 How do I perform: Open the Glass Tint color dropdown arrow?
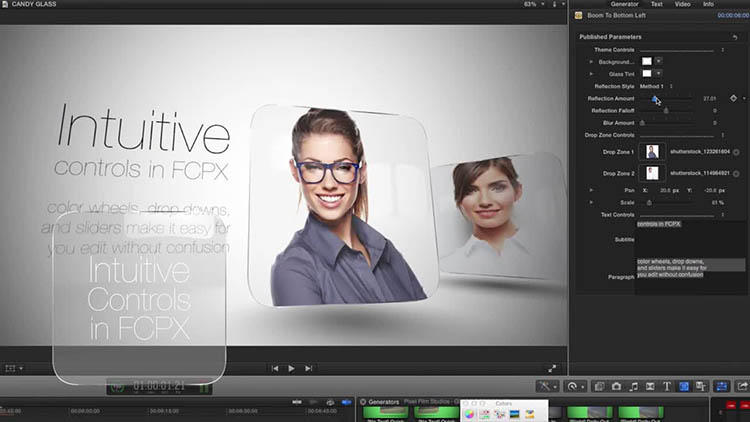pos(659,74)
